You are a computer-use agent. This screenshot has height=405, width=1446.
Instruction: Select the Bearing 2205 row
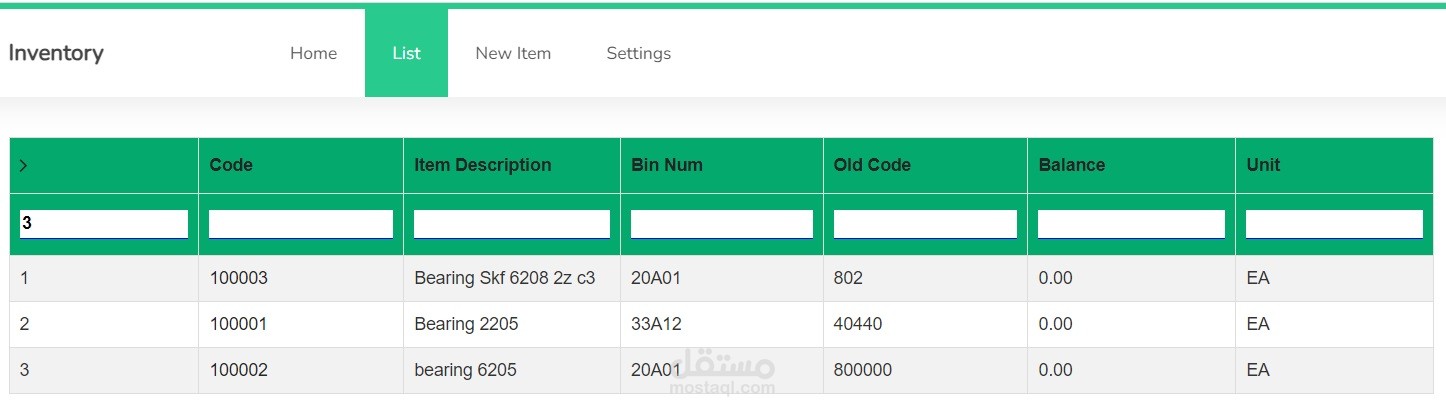click(466, 324)
